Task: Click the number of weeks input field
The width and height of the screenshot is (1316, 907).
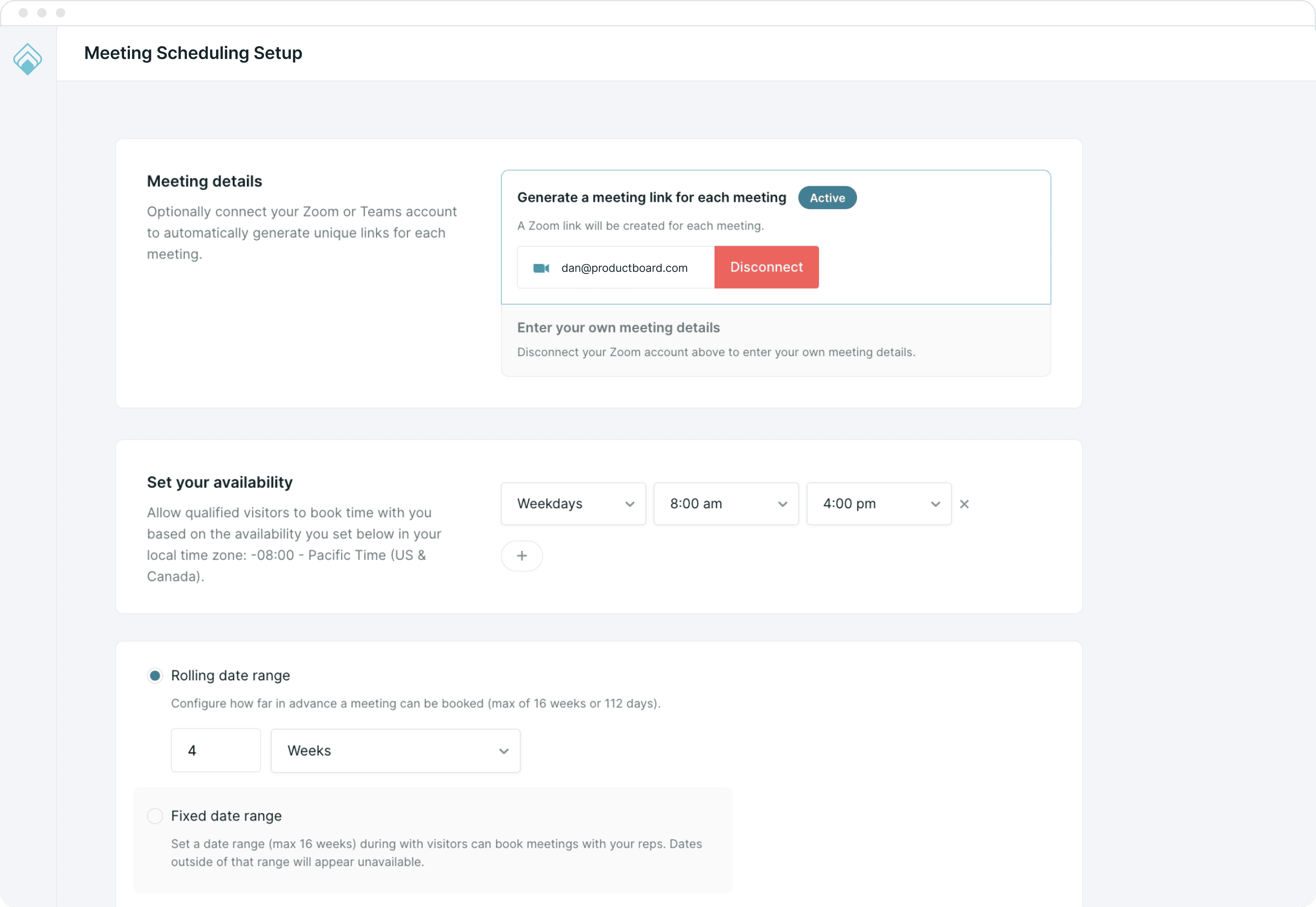Action: point(216,751)
